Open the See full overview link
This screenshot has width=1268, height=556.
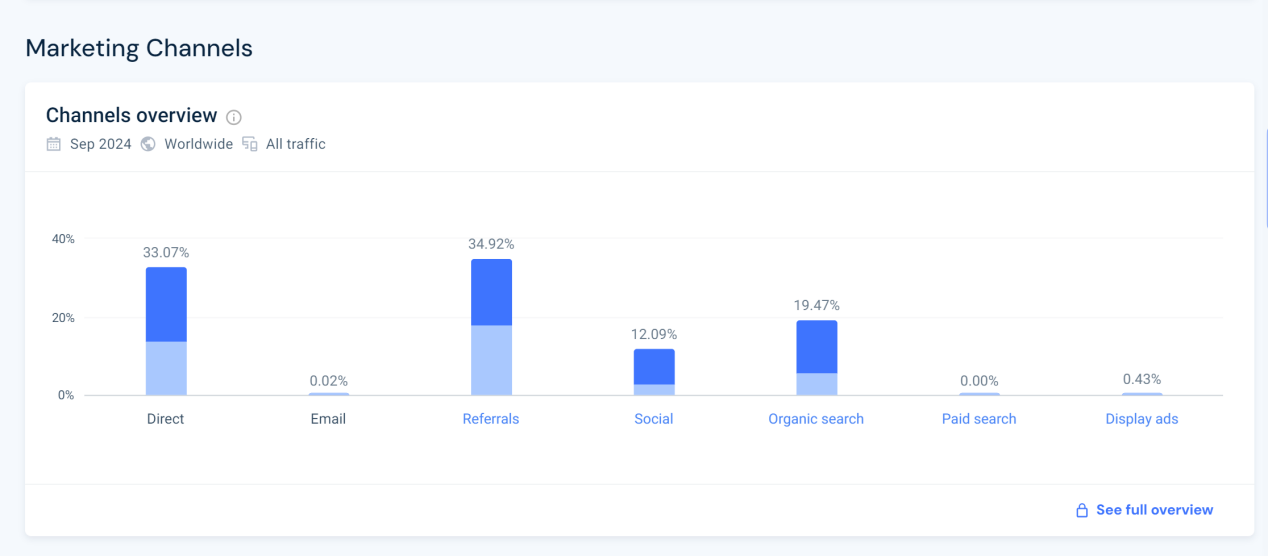(x=1154, y=510)
